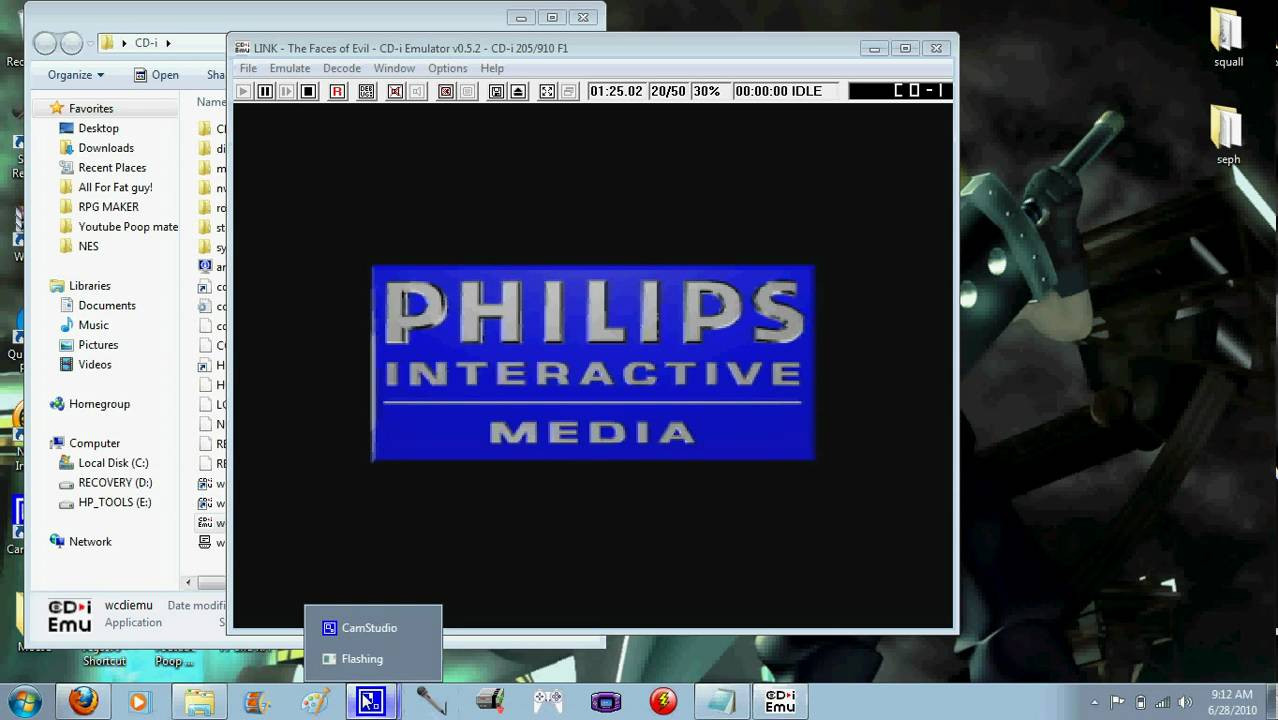
Task: Open the Windows Start menu
Action: coord(24,701)
